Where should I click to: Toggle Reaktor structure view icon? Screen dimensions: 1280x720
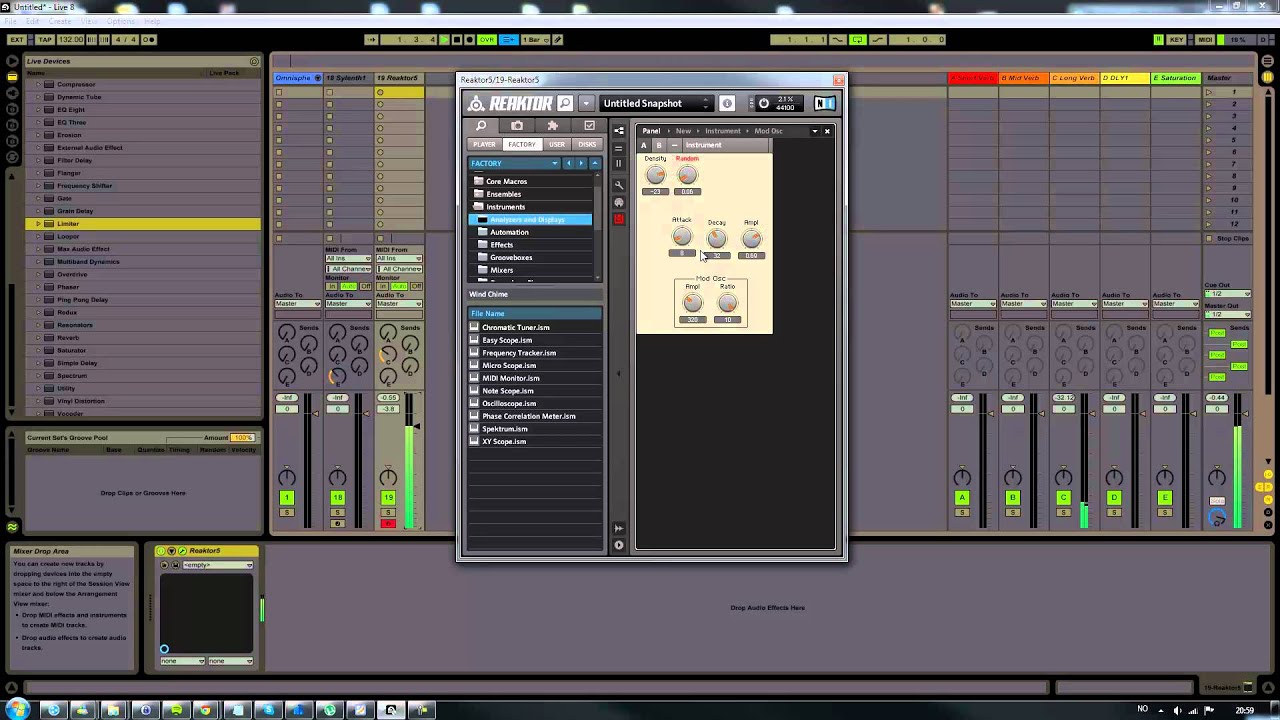pyautogui.click(x=619, y=131)
